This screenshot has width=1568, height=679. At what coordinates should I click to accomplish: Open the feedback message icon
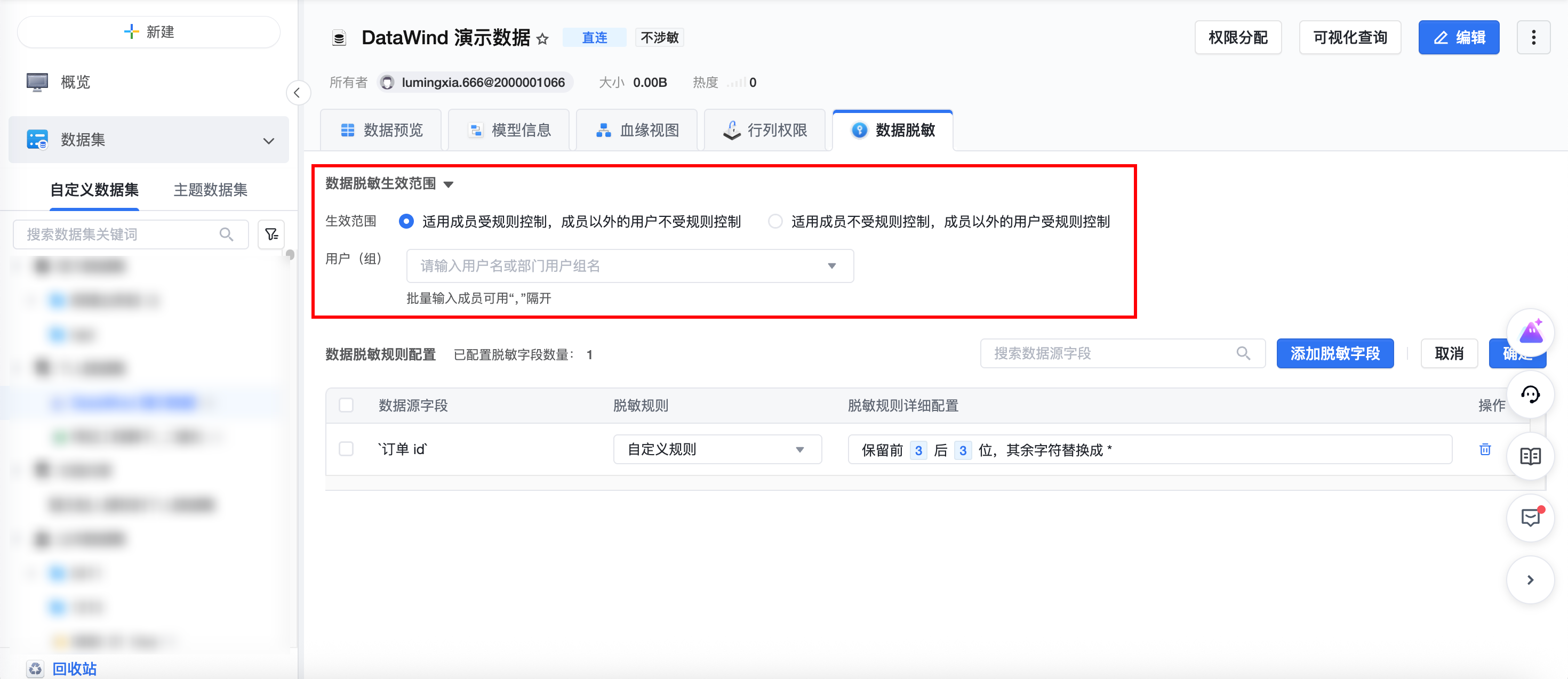[x=1530, y=518]
